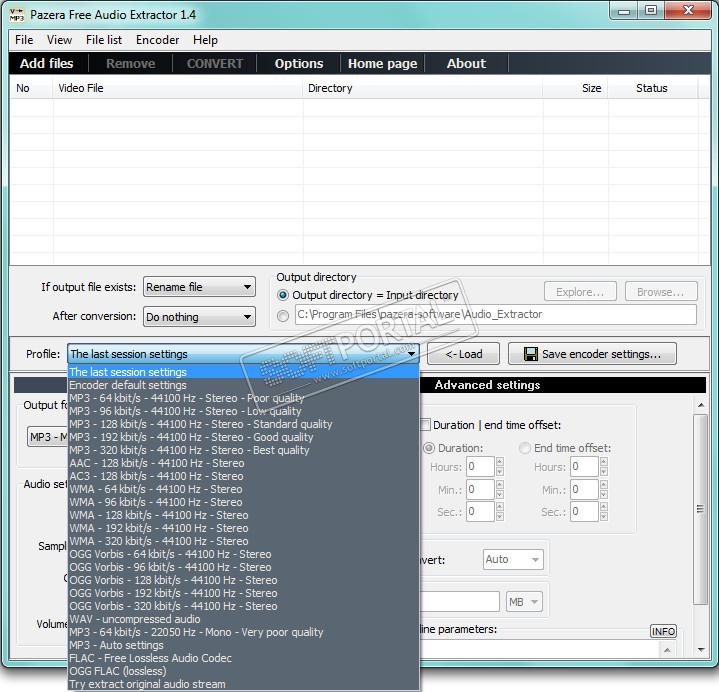Increase the Duration Min. stepper
This screenshot has width=719, height=692.
pyautogui.click(x=500, y=484)
